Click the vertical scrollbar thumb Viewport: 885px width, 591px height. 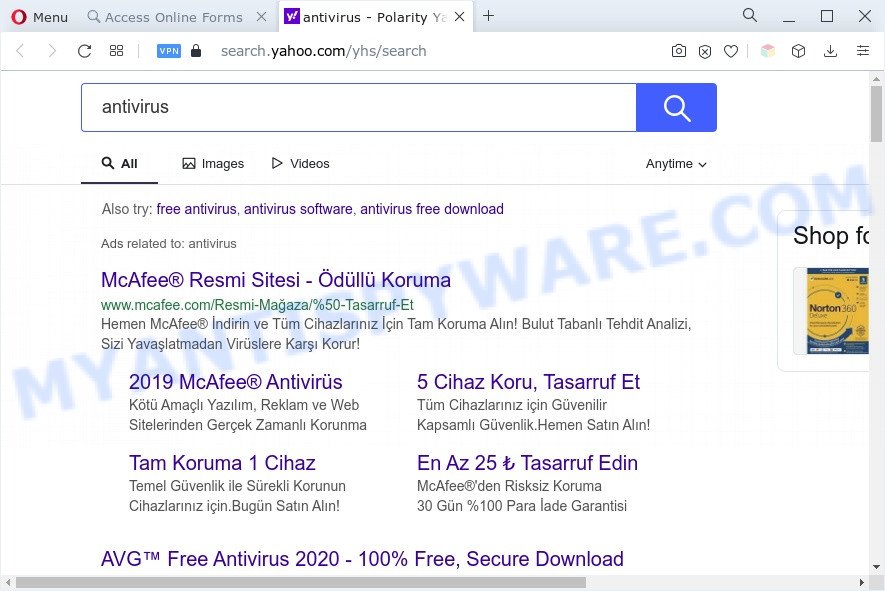point(876,113)
